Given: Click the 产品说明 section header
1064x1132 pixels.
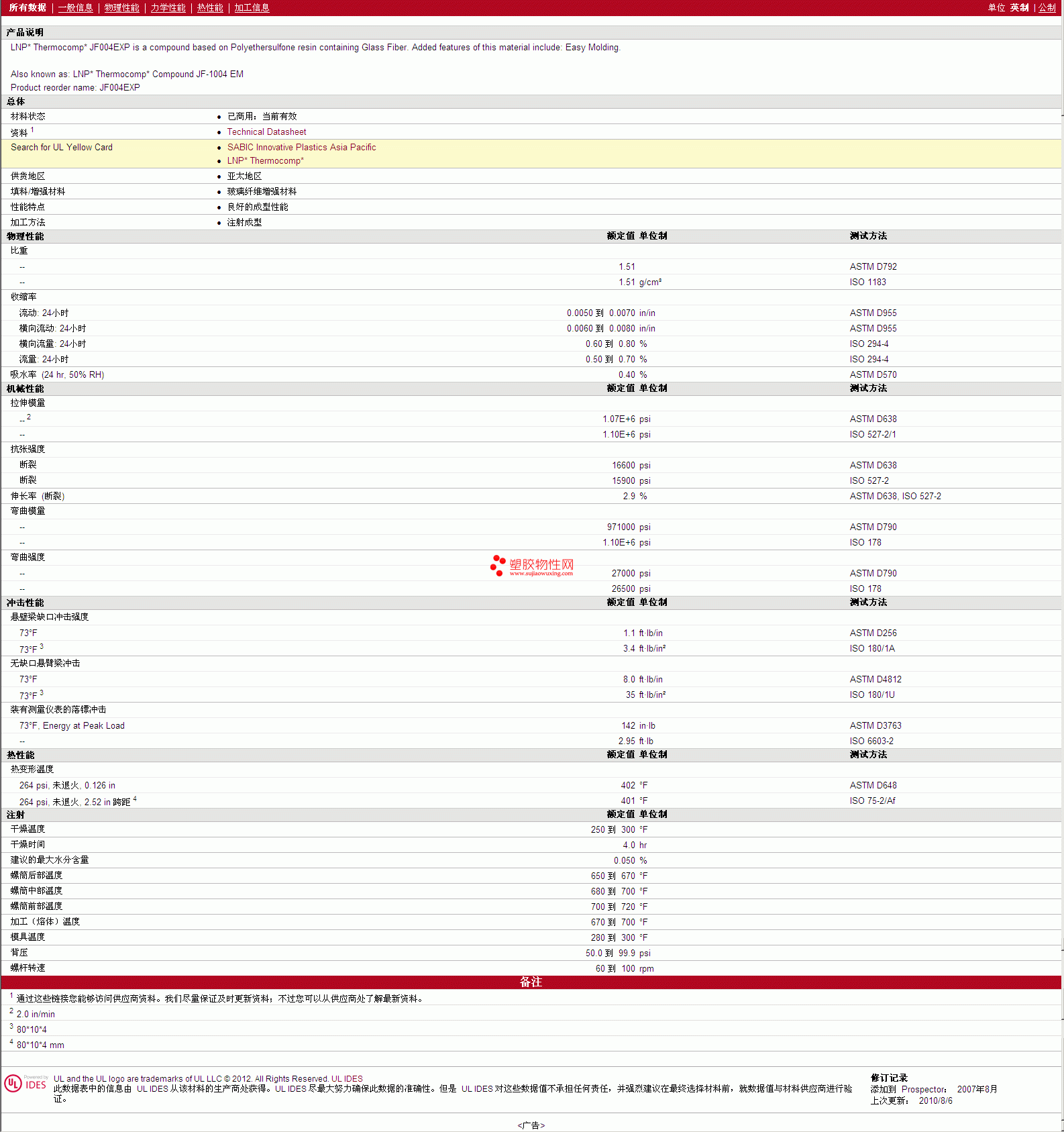Looking at the screenshot, I should (x=25, y=33).
